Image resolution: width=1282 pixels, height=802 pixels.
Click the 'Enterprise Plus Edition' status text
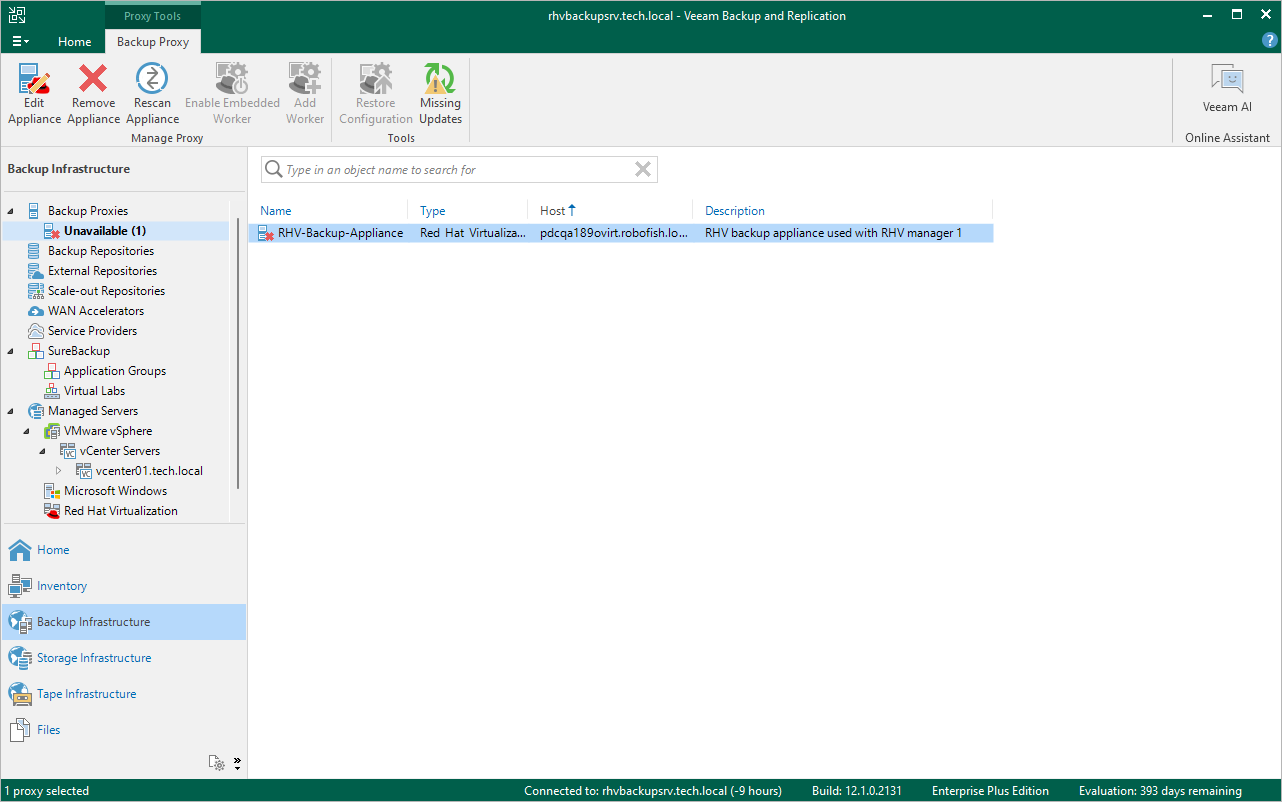coord(990,791)
